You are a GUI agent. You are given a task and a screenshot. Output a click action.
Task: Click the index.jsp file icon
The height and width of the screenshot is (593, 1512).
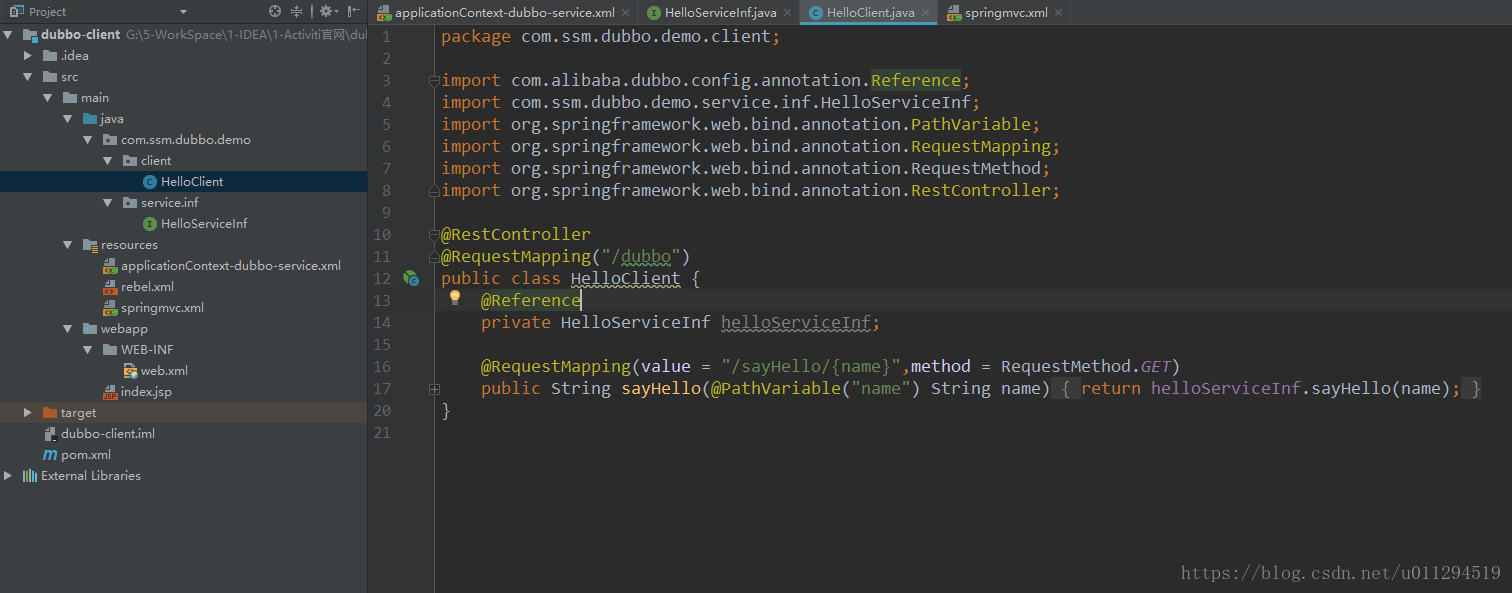[x=110, y=391]
